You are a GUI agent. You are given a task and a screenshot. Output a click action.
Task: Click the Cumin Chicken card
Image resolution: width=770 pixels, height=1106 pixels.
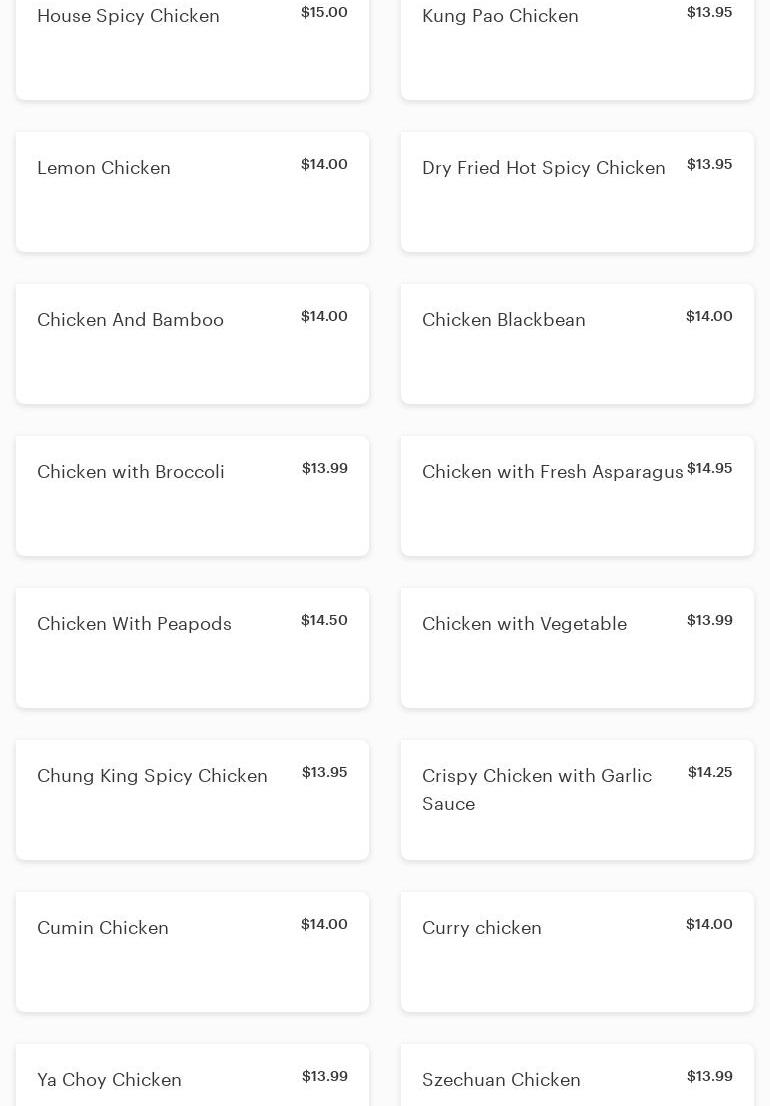click(192, 952)
